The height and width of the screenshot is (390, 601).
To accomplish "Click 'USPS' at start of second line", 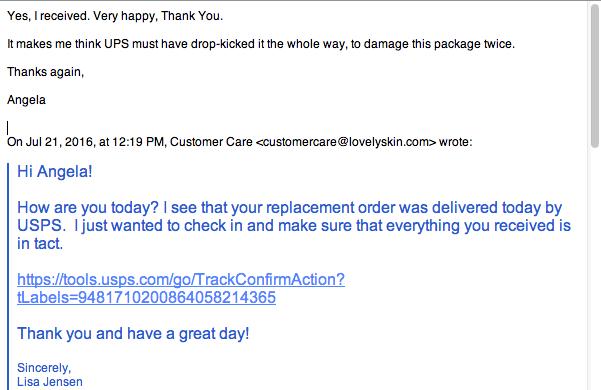I will click(39, 226).
